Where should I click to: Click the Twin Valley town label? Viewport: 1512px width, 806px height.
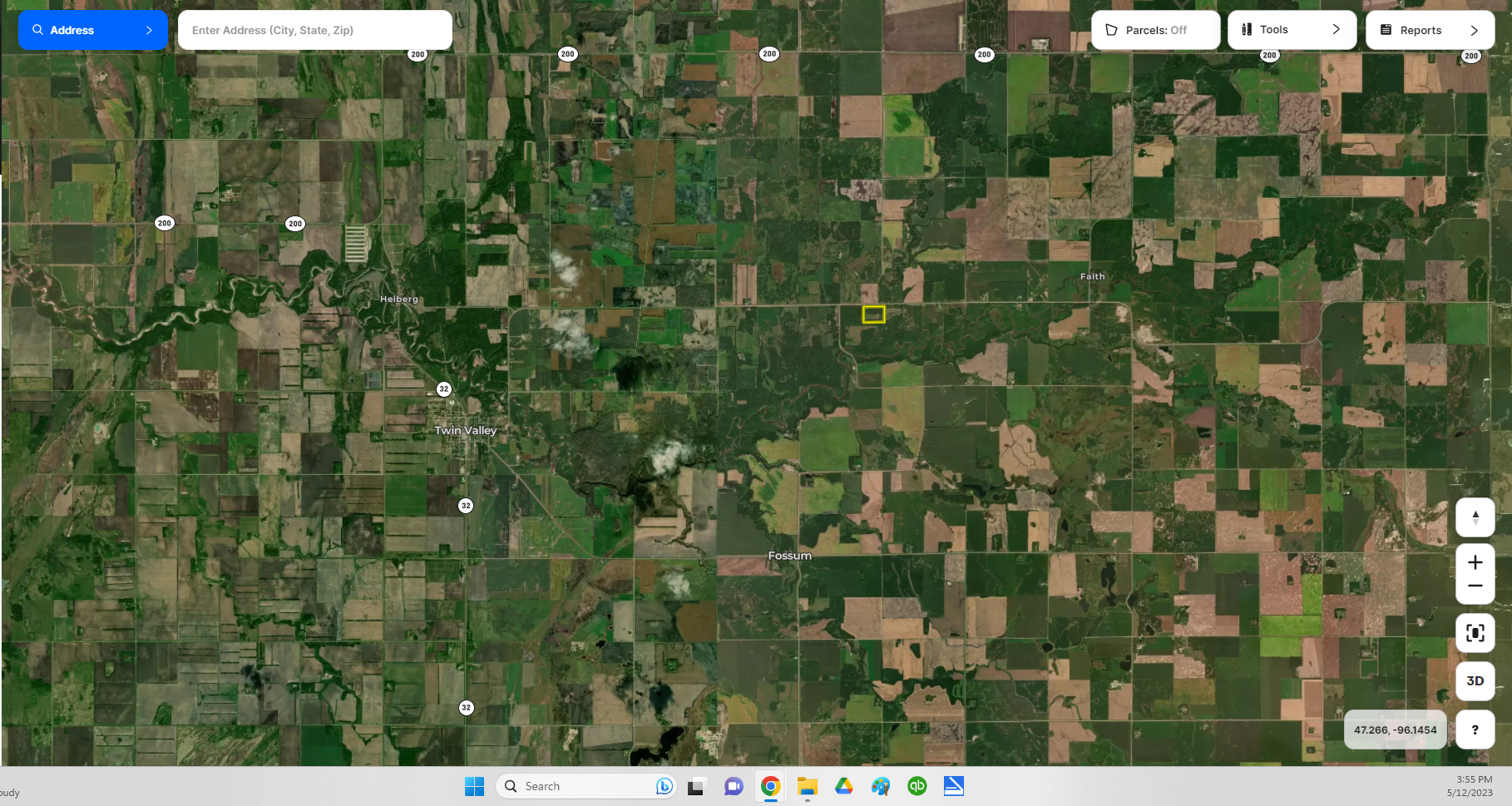[465, 430]
